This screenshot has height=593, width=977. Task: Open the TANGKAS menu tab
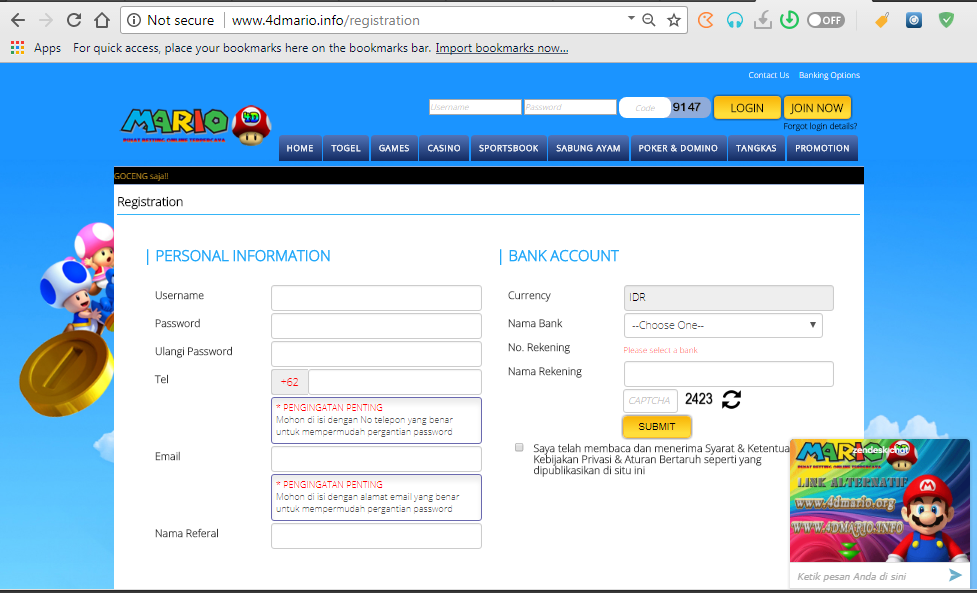click(756, 148)
